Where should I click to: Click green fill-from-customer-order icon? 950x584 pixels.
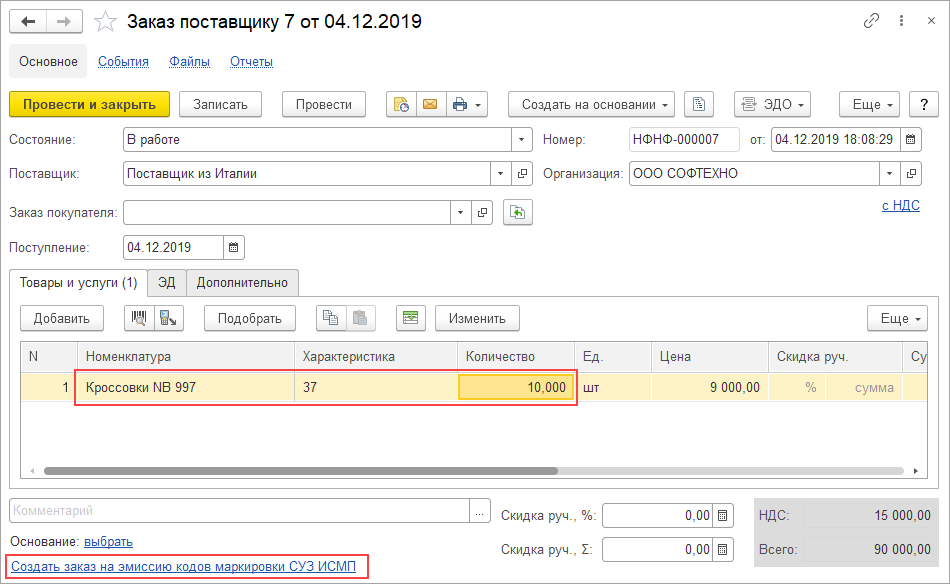(517, 213)
